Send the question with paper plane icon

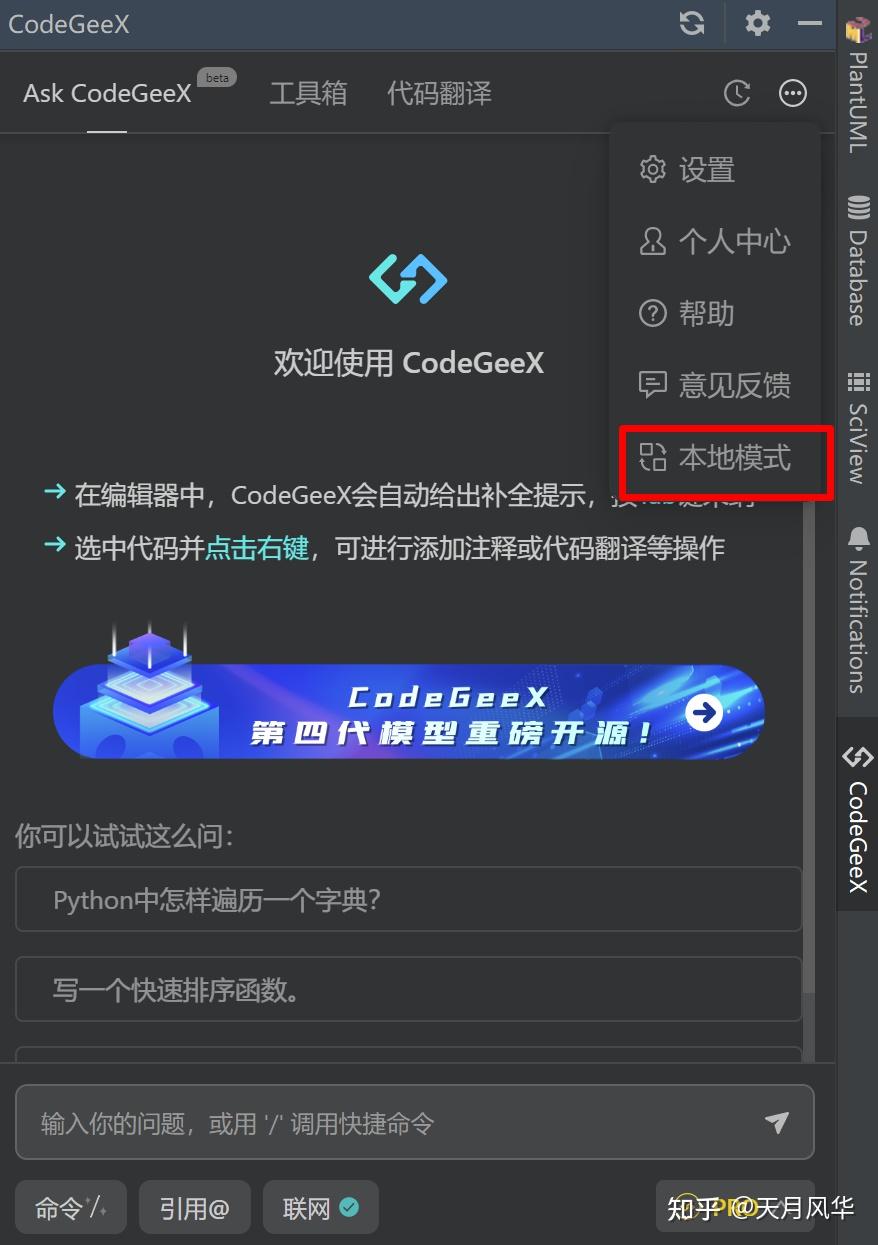(777, 1122)
